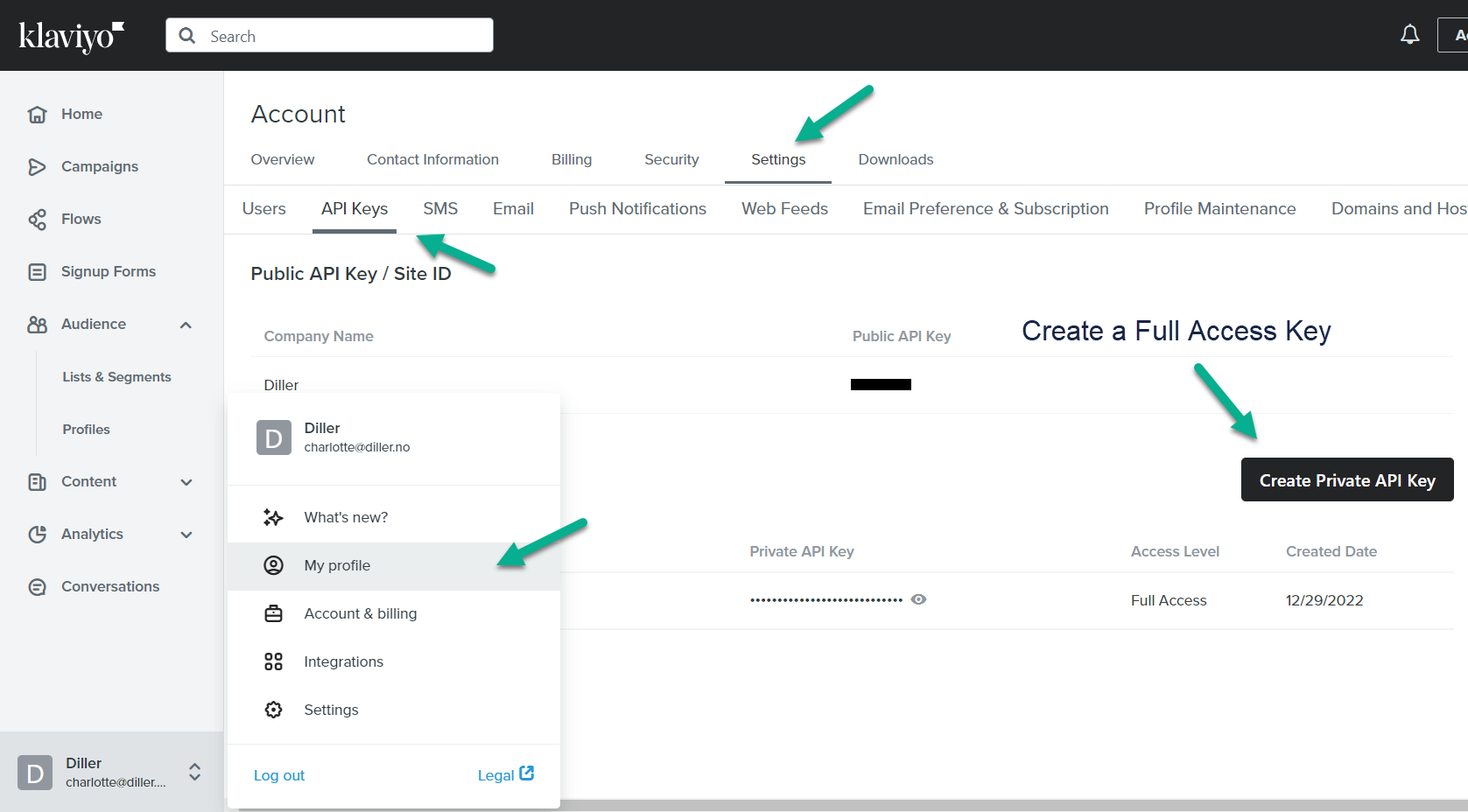The width and height of the screenshot is (1468, 812).
Task: Collapse the Audience section
Action: 186,324
